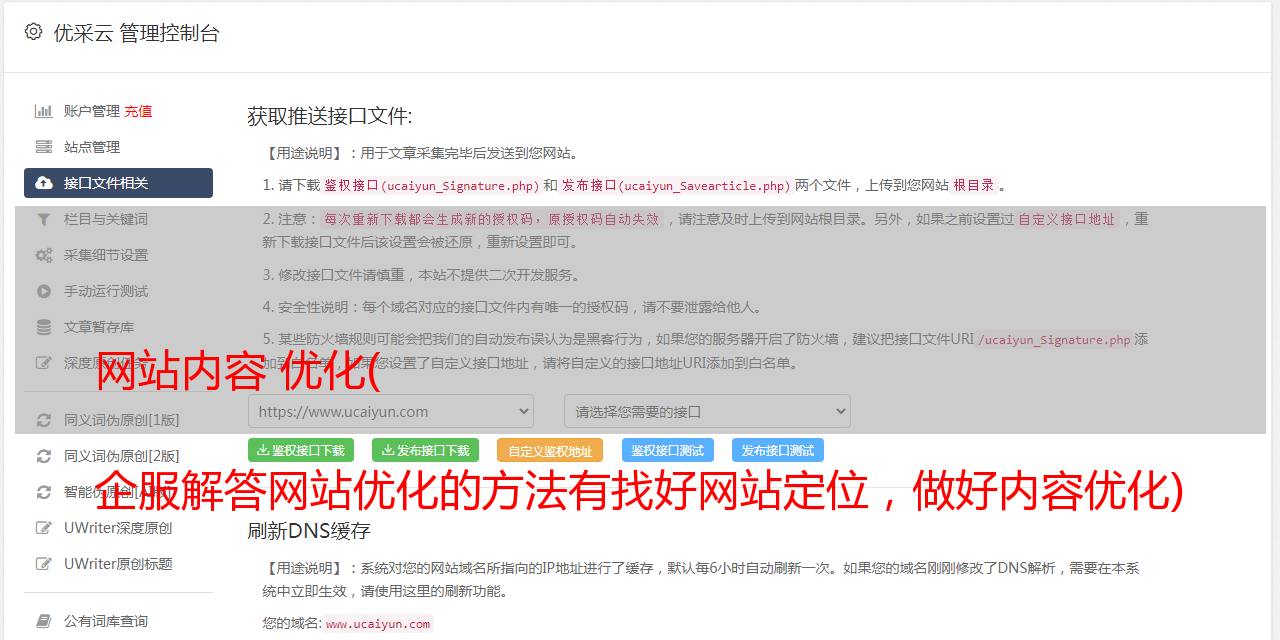Click the bar chart icon for 账户管理
The height and width of the screenshot is (640, 1280).
tap(44, 111)
